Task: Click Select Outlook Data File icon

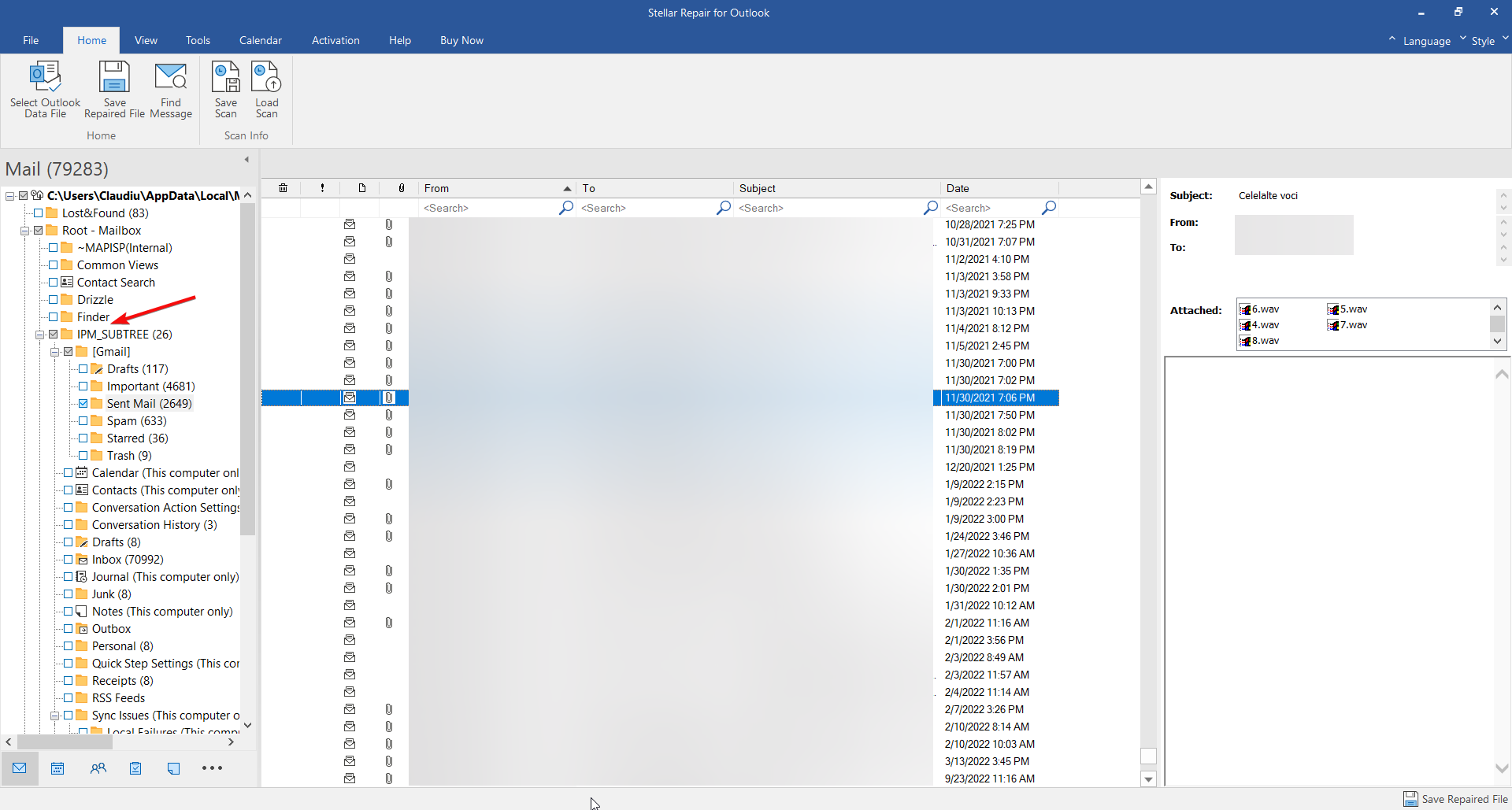Action: (x=45, y=90)
